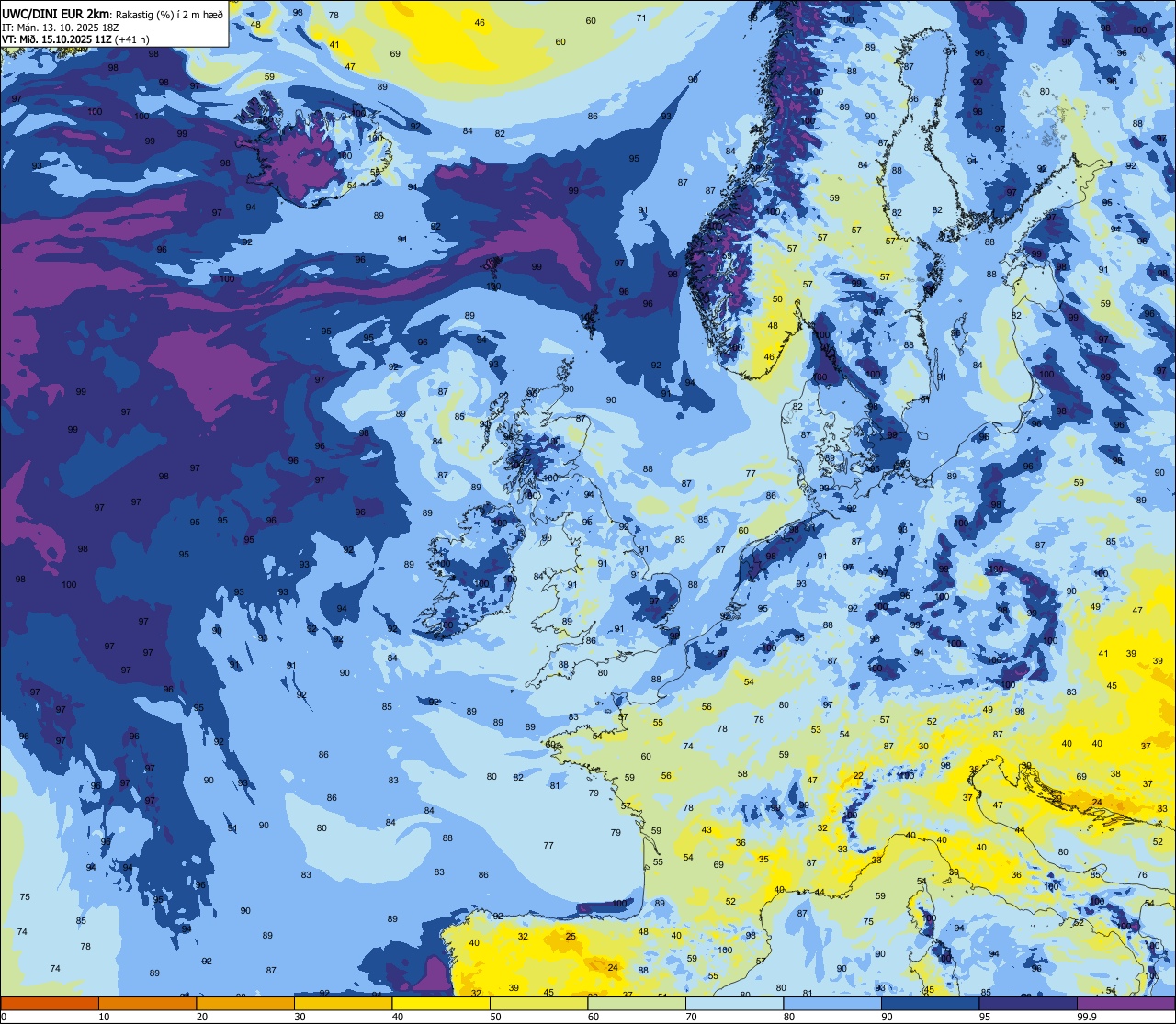Click the legend tick label '20'
Viewport: 1176px width, 1024px height.
point(202,1017)
